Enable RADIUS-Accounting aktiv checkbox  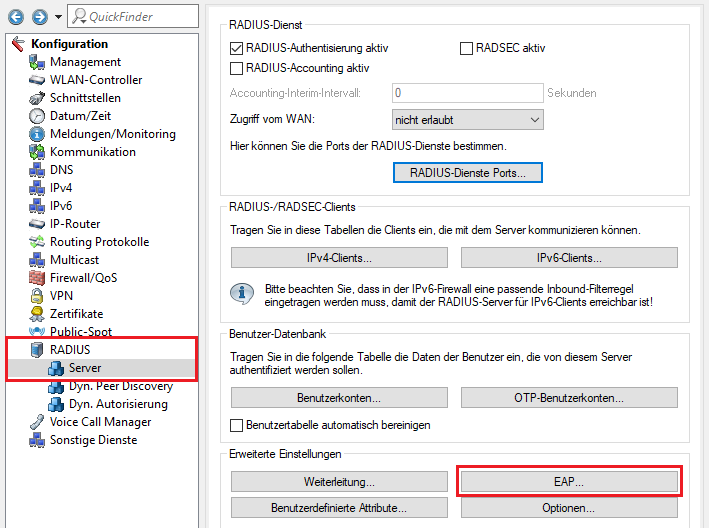point(236,68)
